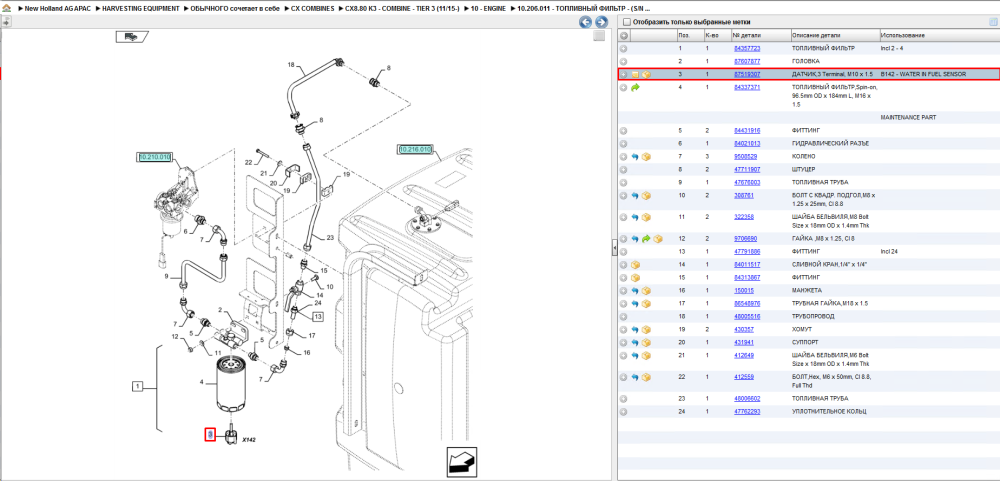Toggle the small square button at diagram top-right

pyautogui.click(x=599, y=36)
